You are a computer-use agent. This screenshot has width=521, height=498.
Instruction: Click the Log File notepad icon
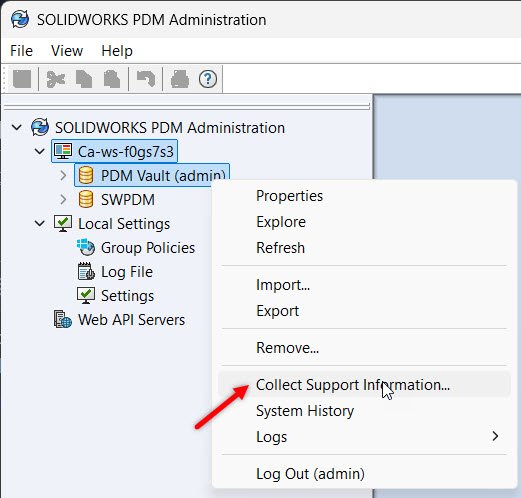click(x=86, y=272)
